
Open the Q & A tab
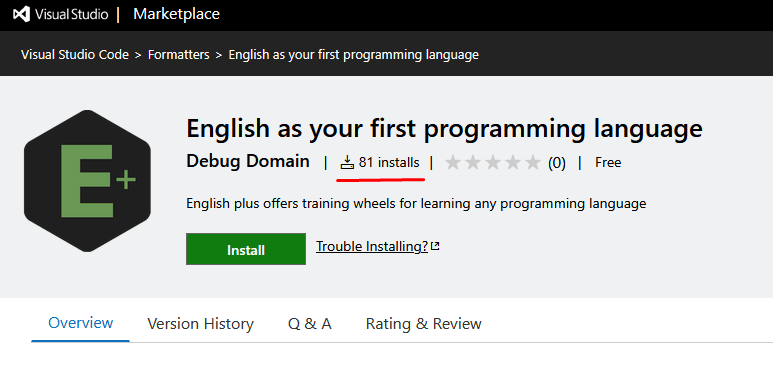(x=310, y=324)
